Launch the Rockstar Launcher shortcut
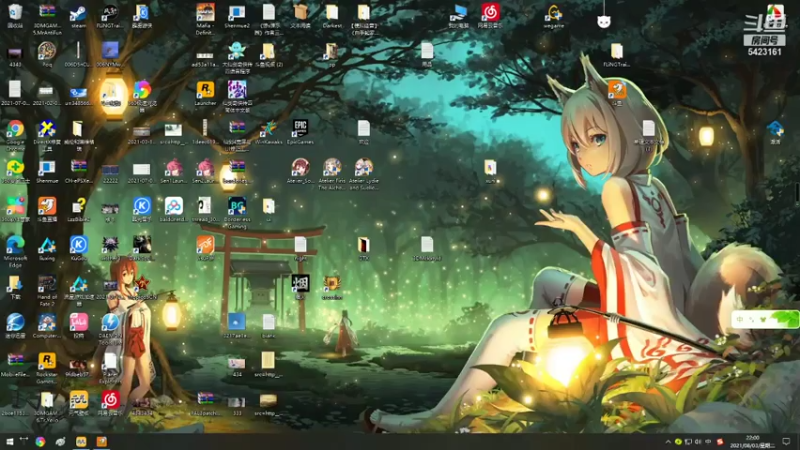Image resolution: width=800 pixels, height=450 pixels. [x=205, y=93]
